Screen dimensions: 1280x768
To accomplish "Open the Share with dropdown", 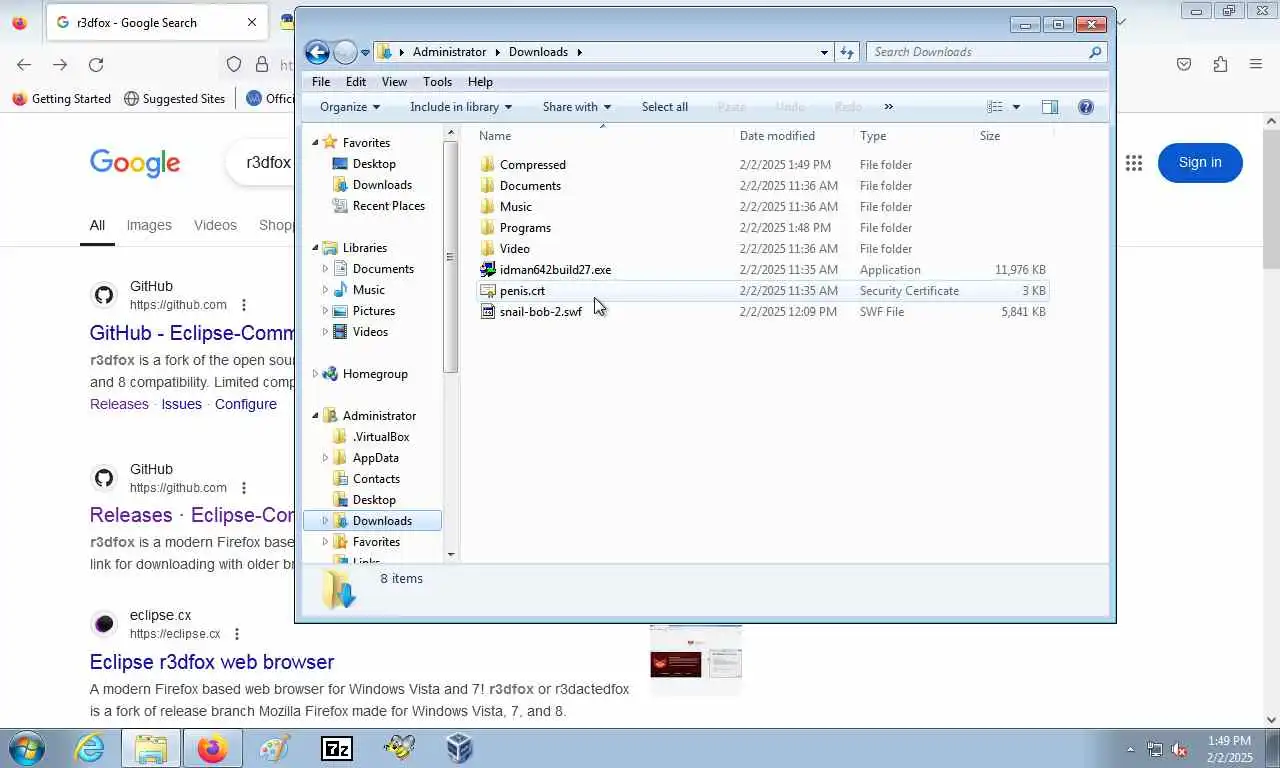I will 577,107.
